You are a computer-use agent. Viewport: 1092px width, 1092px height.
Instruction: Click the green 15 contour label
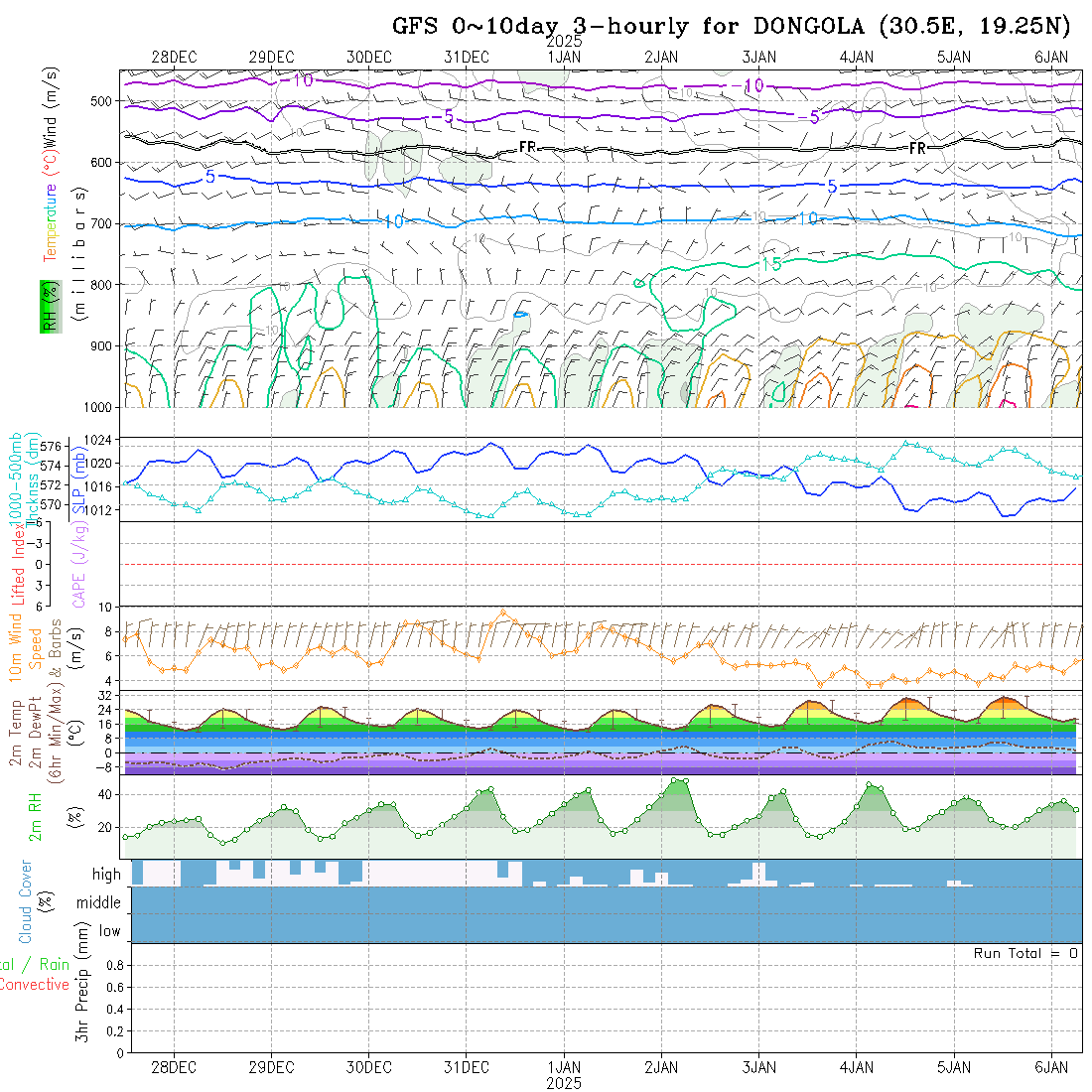tap(770, 264)
